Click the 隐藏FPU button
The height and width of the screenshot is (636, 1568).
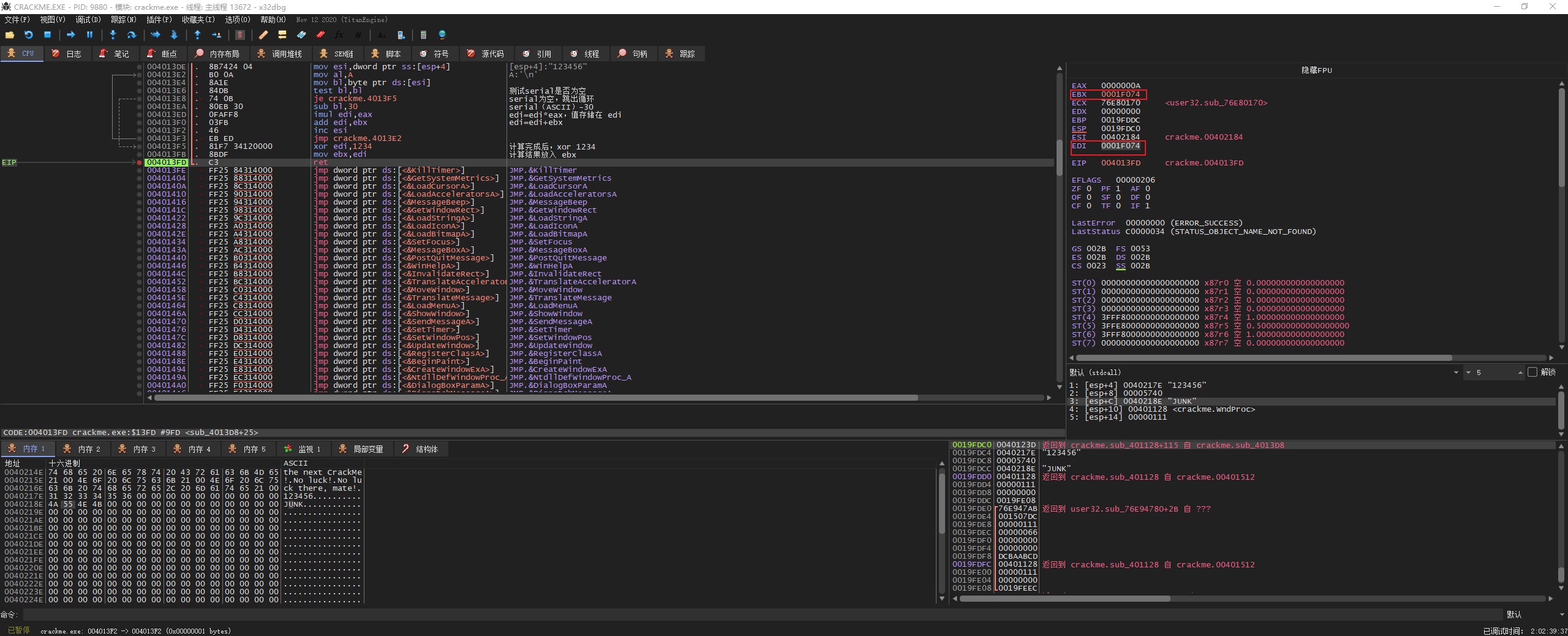1316,70
